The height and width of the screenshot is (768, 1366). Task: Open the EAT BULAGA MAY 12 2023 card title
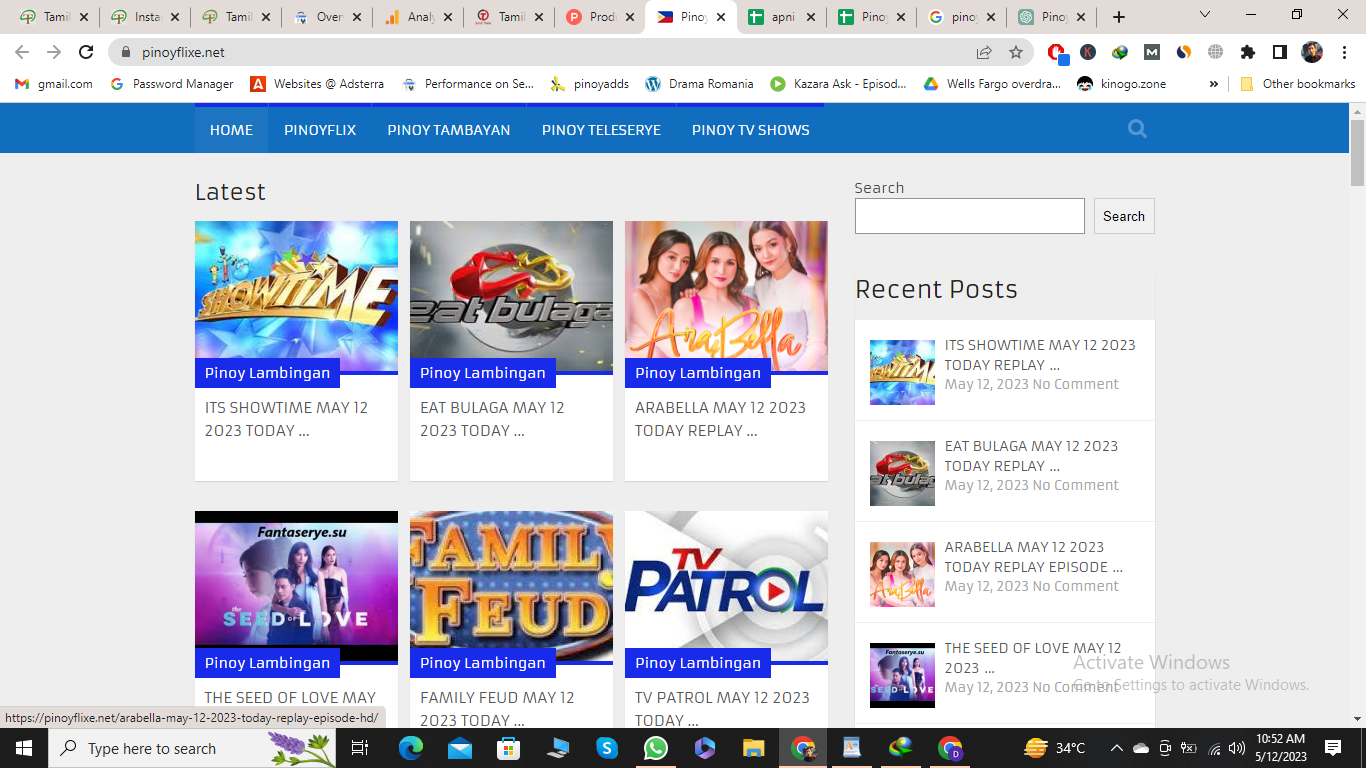point(492,419)
